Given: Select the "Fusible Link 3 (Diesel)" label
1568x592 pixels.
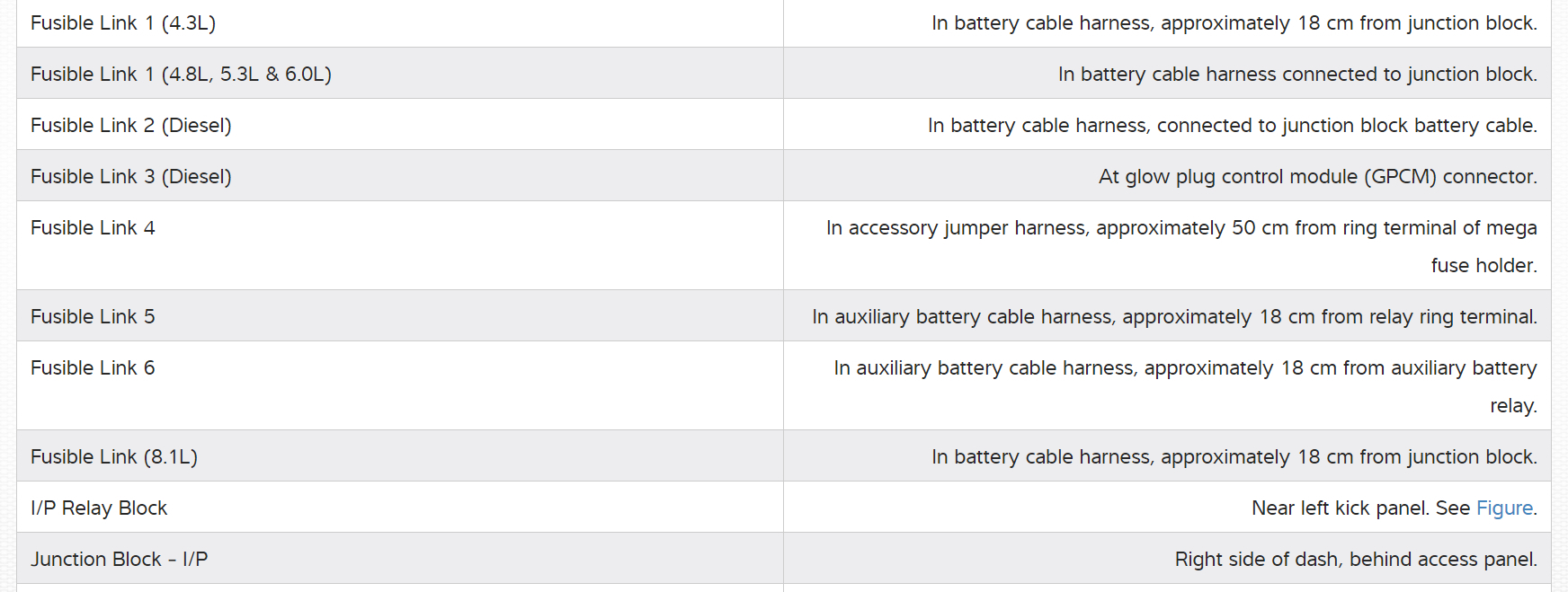Looking at the screenshot, I should [x=130, y=177].
